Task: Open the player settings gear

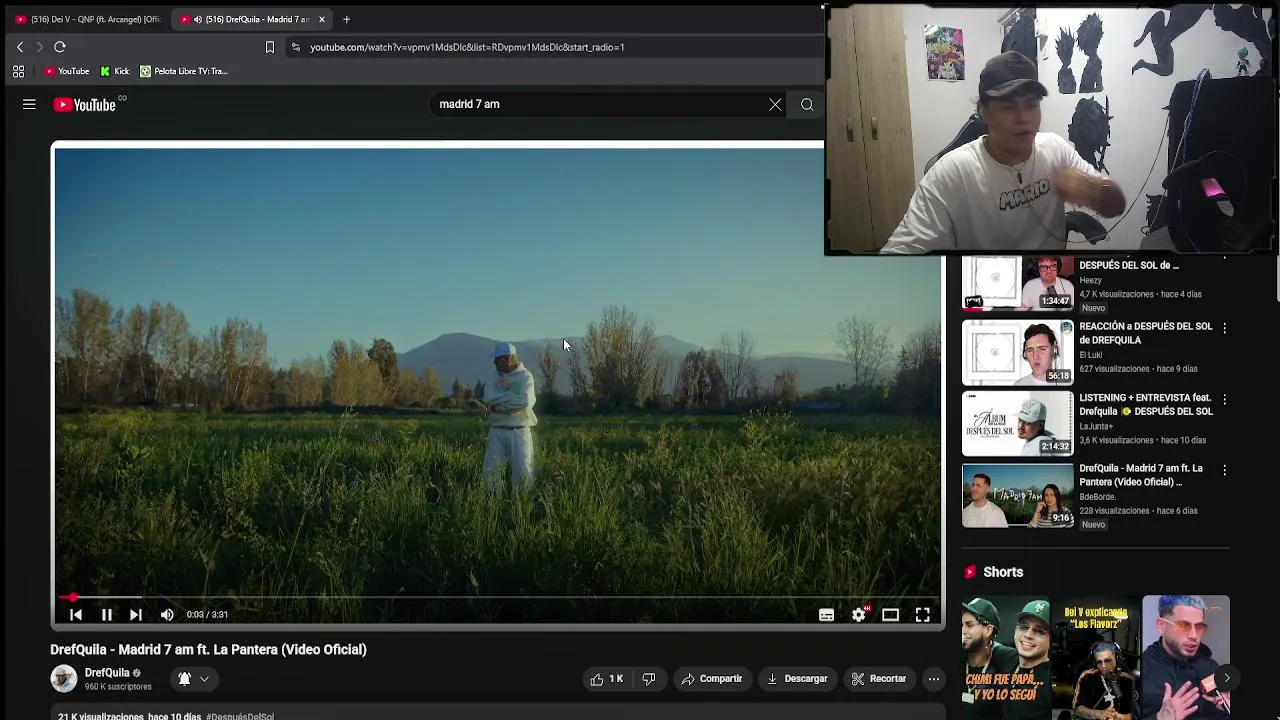Action: coord(859,615)
